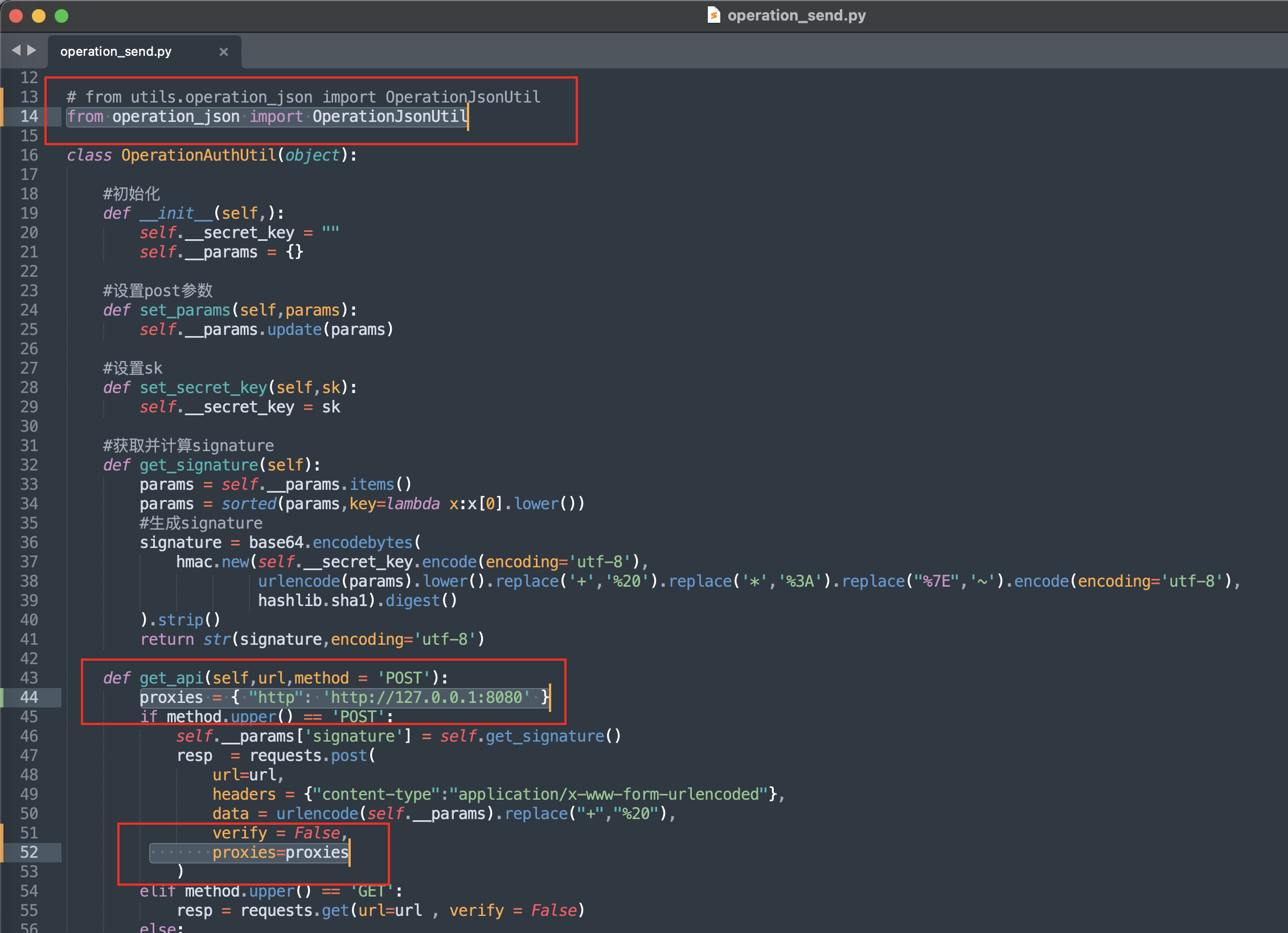Screen dimensions: 1288x933
Task: Click the forward navigation arrow in tab bar
Action: tap(32, 51)
